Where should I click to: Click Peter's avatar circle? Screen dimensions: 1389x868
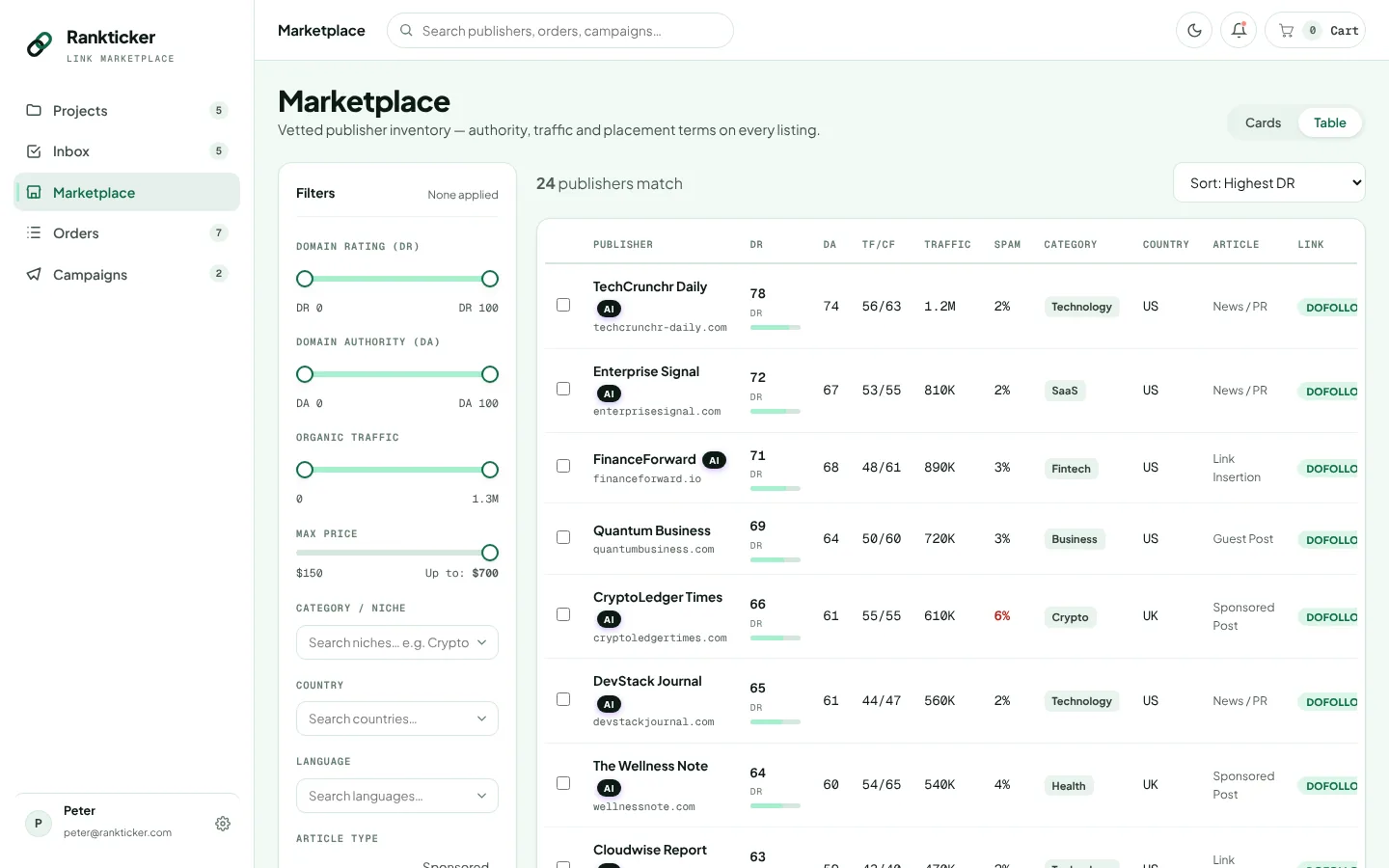(39, 823)
